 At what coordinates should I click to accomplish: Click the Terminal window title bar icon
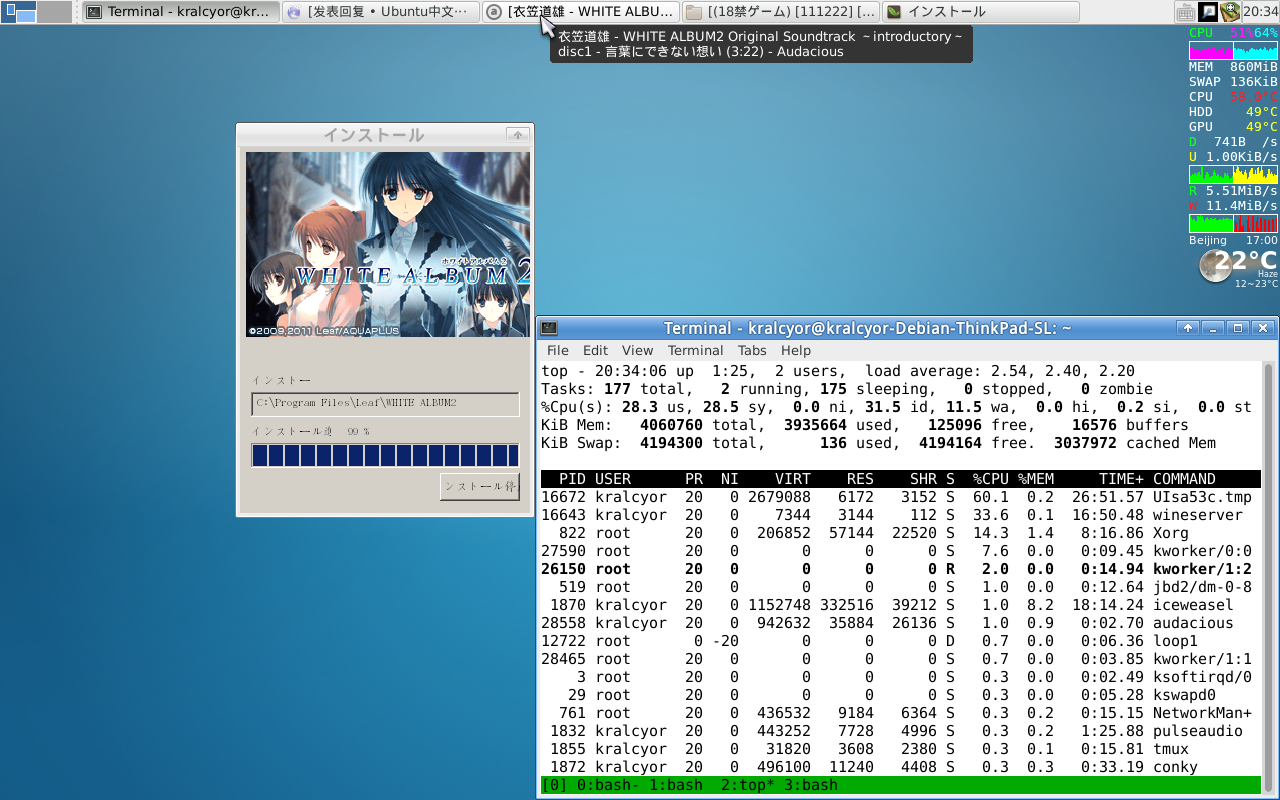coord(549,328)
